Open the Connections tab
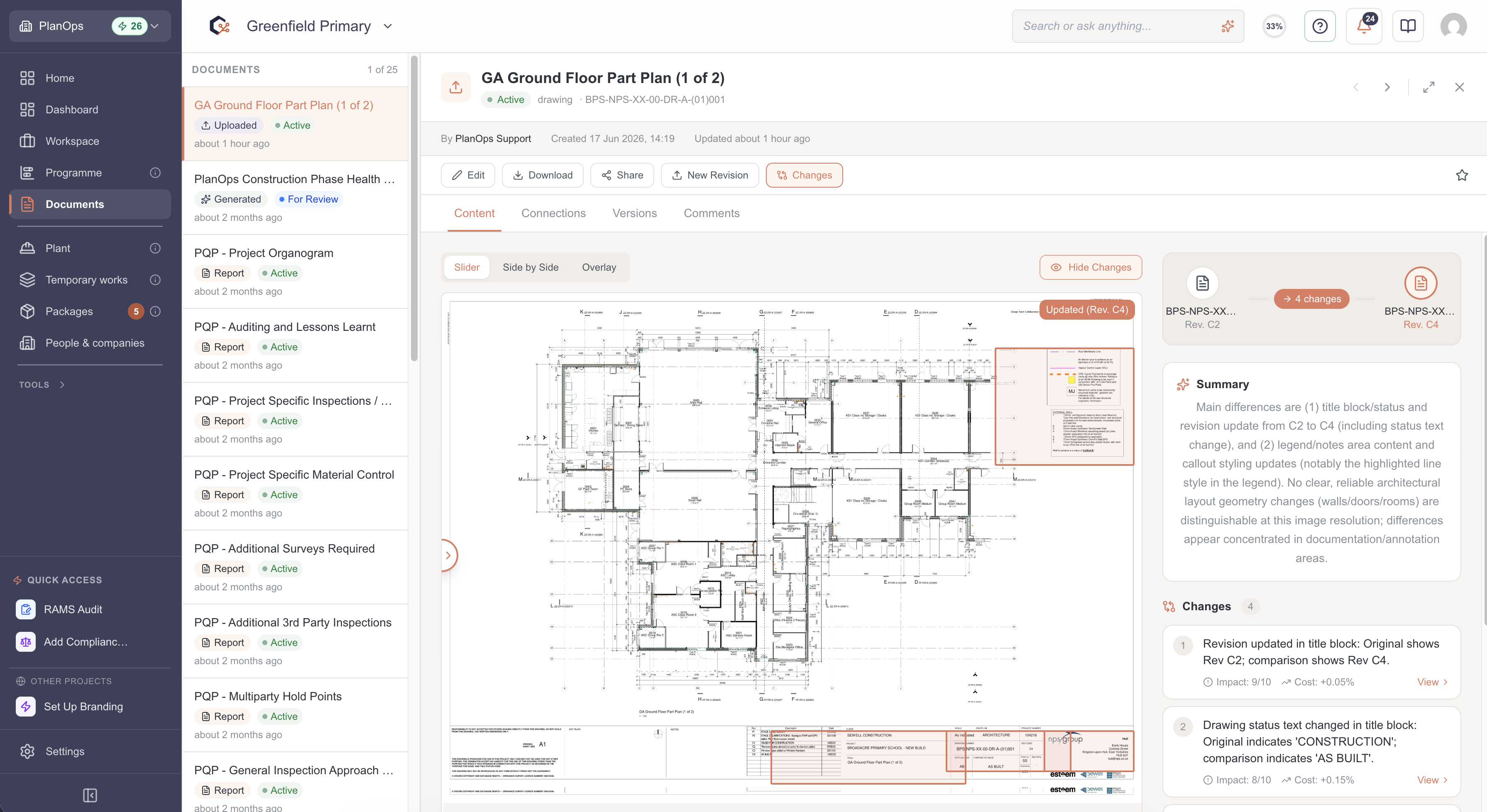This screenshot has width=1487, height=812. coord(553,213)
